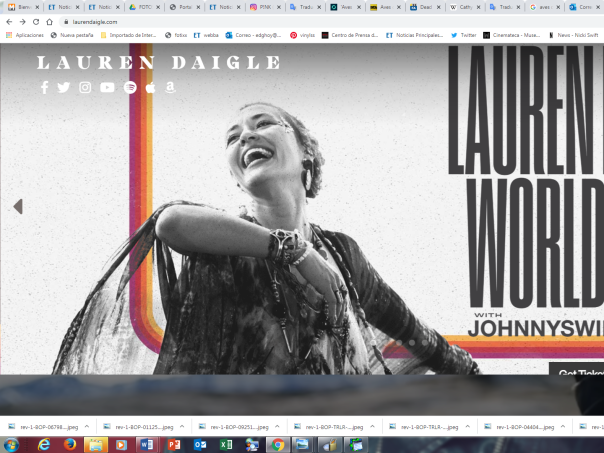Open PowerPoint from the Windows taskbar
This screenshot has width=604, height=453.
[172, 445]
